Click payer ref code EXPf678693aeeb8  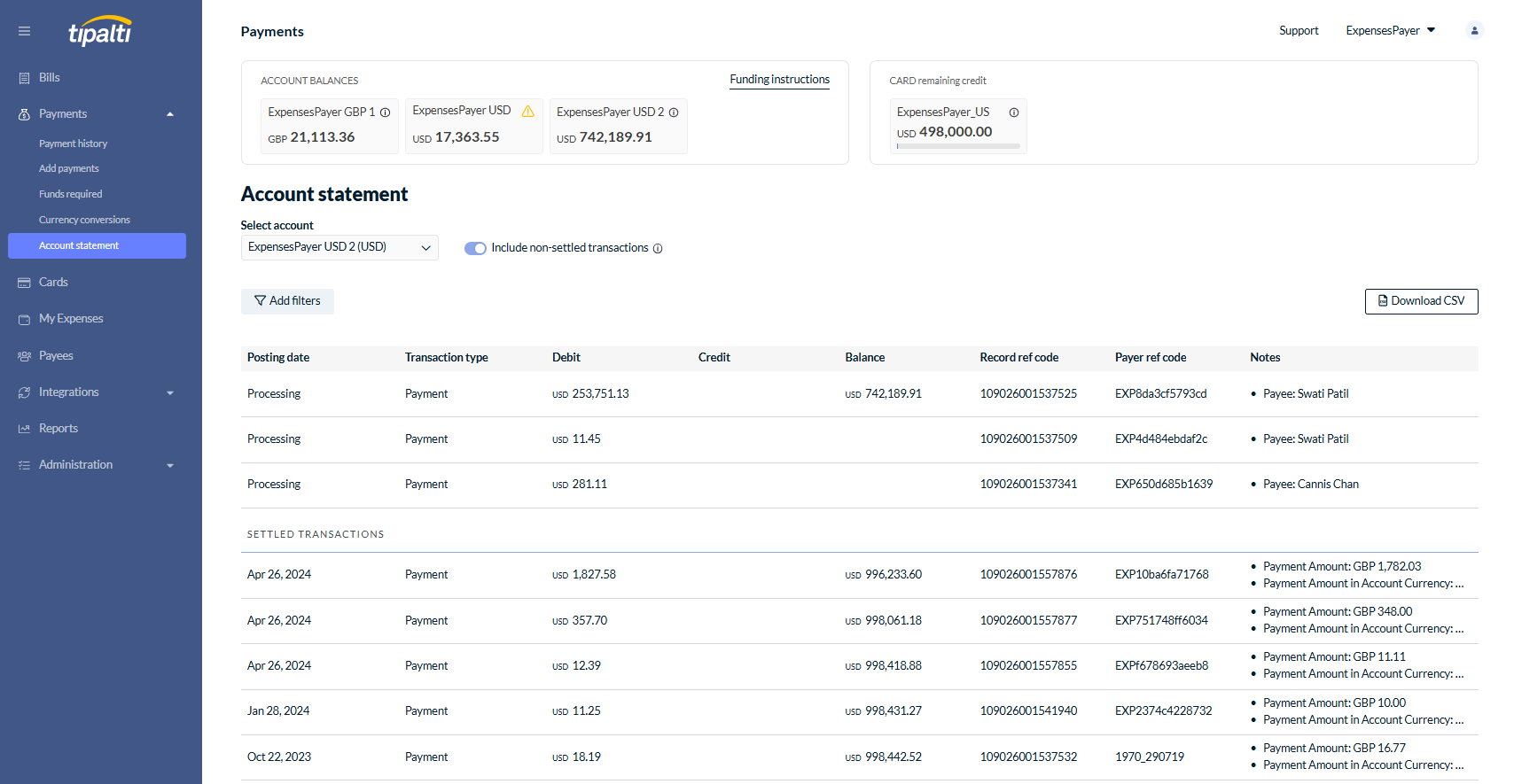[x=1161, y=666]
